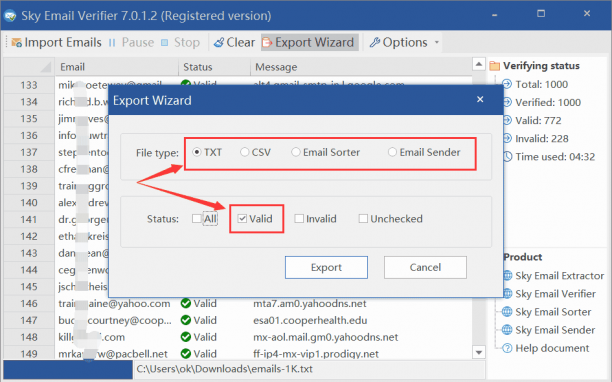Select row number 136
612x382 pixels.
(x=29, y=135)
